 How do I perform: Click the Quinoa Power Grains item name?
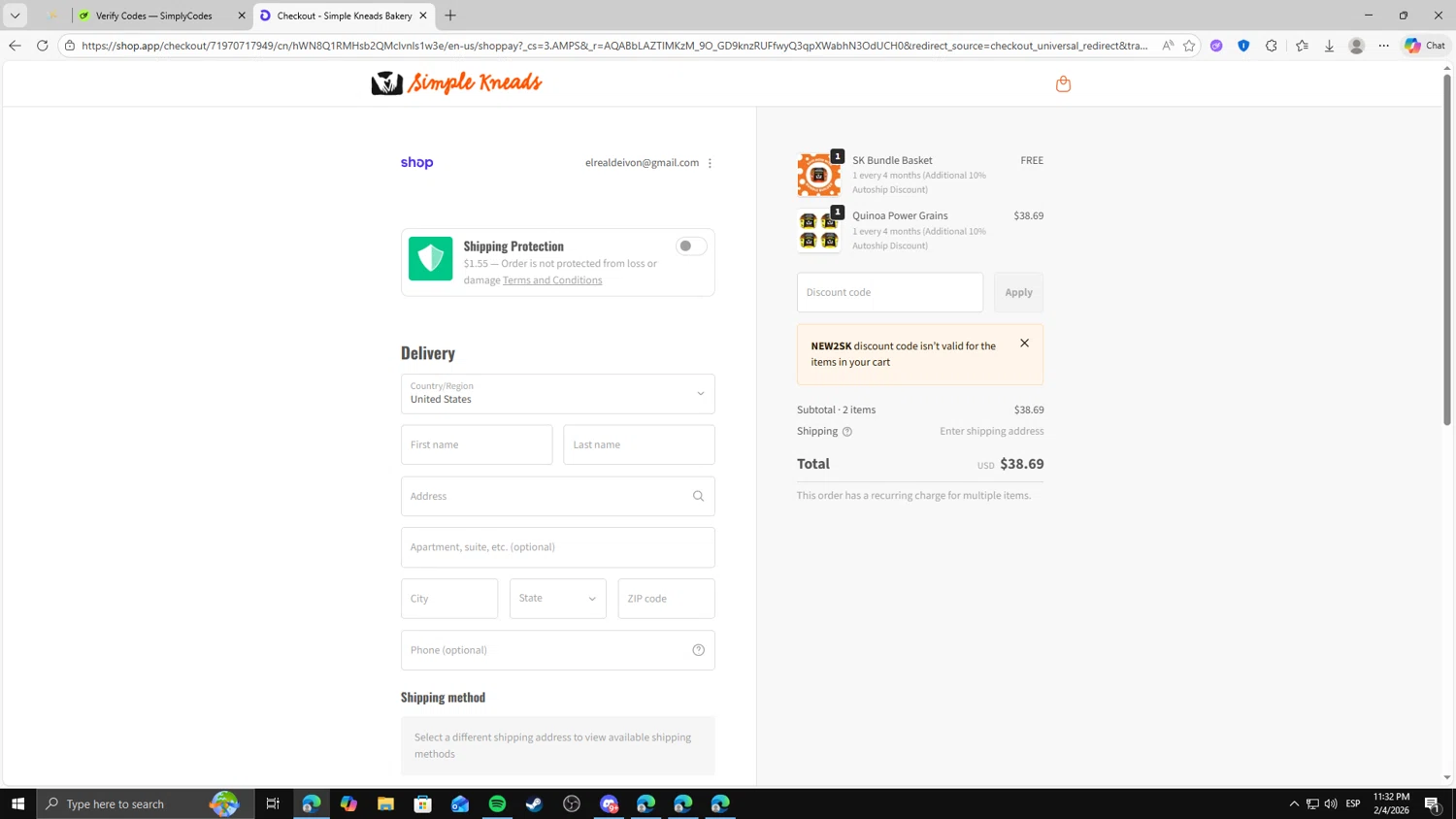click(x=900, y=215)
